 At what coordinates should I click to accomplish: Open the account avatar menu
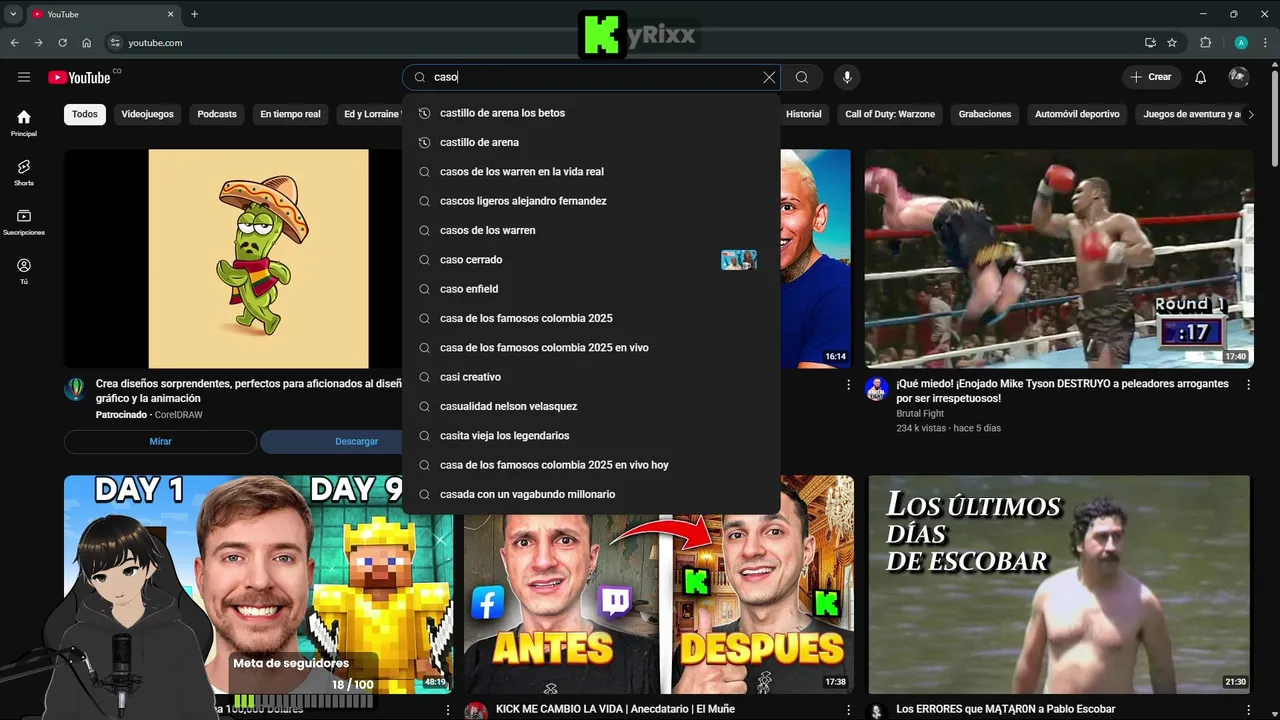[x=1239, y=77]
